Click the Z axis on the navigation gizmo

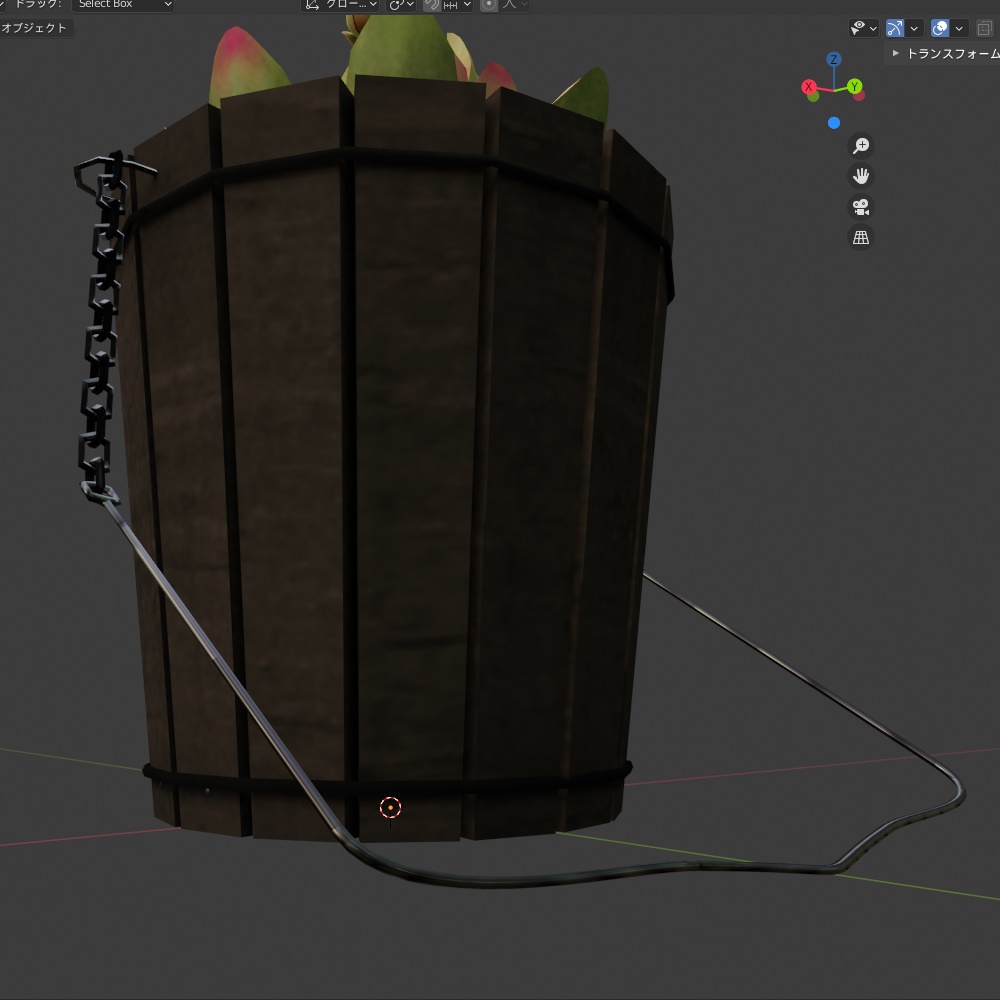tap(835, 59)
